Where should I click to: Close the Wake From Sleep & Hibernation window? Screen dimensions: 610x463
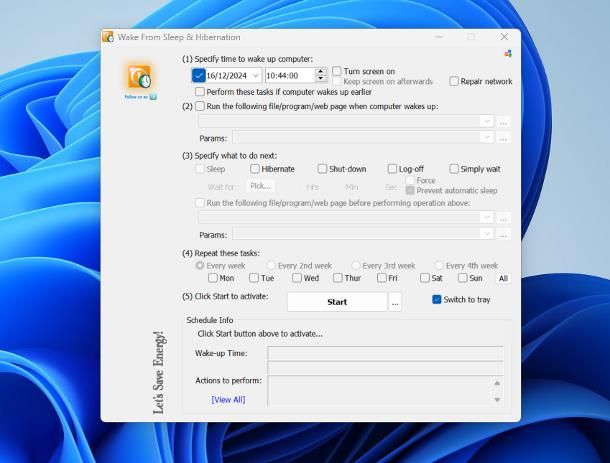tap(504, 37)
